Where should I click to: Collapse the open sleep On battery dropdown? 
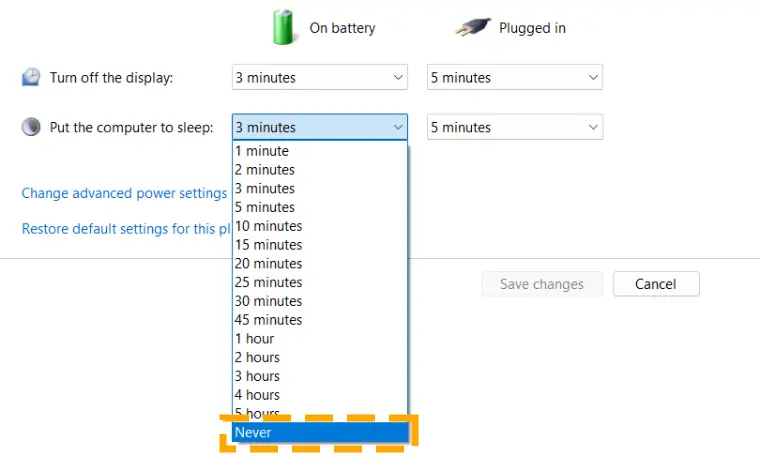[x=320, y=127]
